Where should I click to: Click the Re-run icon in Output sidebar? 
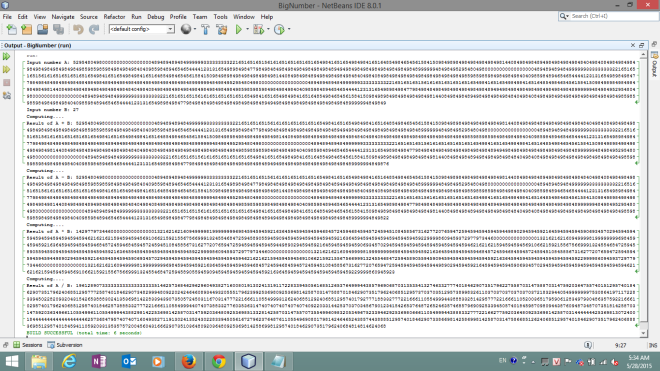pyautogui.click(x=7, y=56)
